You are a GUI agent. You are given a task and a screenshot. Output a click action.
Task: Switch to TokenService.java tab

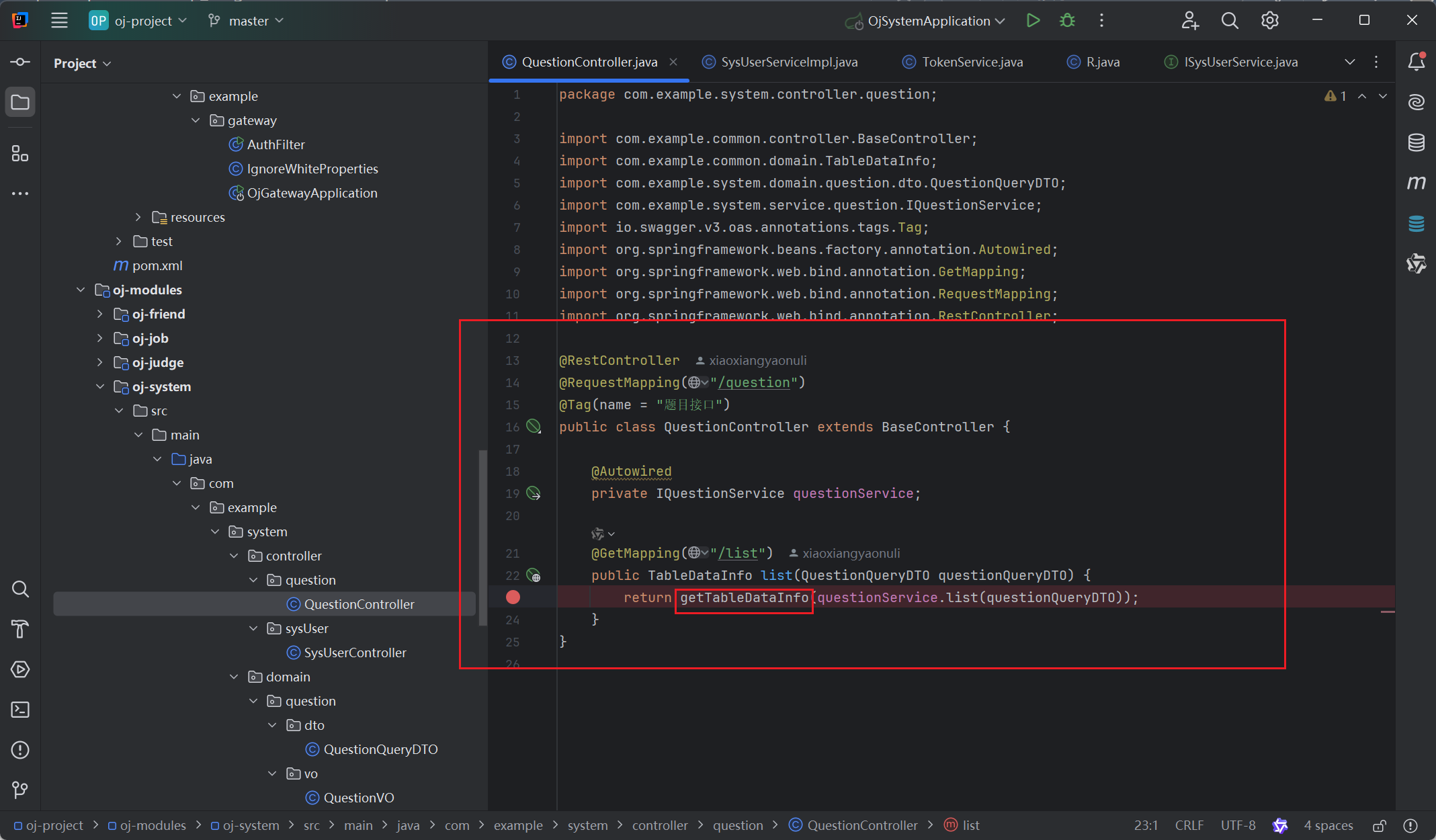(x=963, y=62)
